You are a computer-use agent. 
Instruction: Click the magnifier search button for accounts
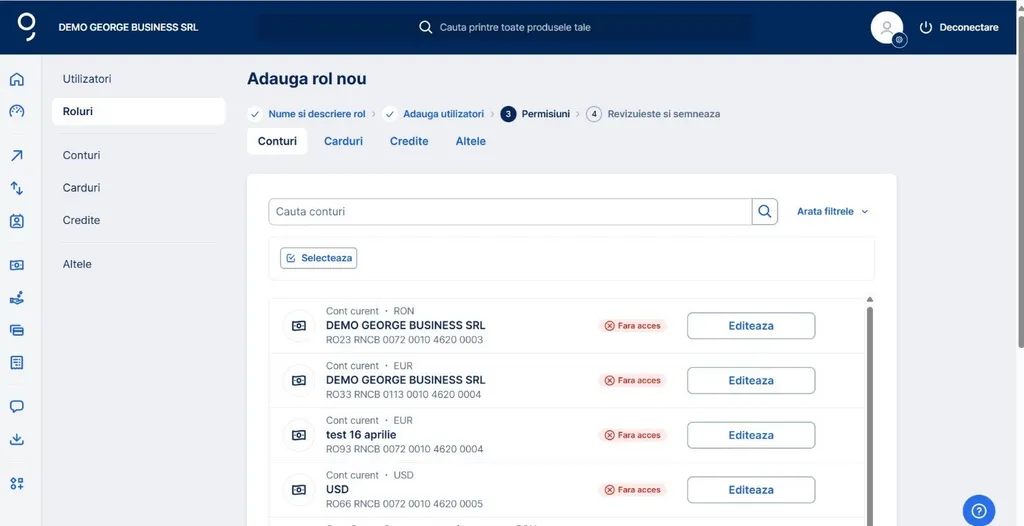click(x=765, y=212)
